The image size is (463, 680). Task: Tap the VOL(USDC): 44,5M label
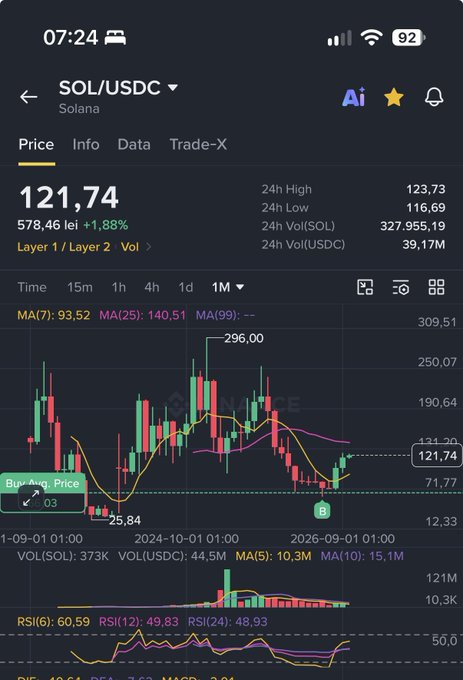[172, 556]
